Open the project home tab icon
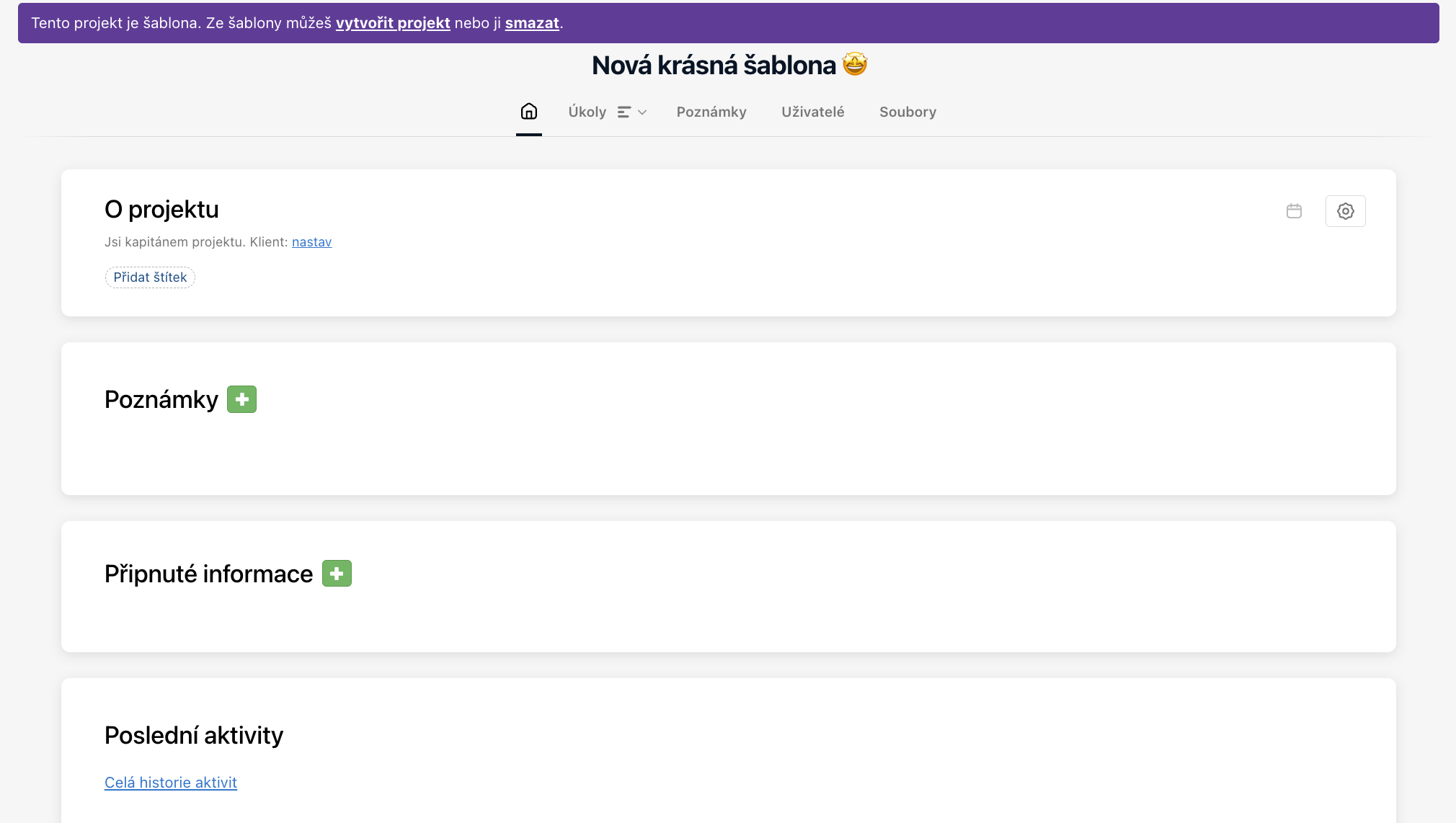 [529, 112]
